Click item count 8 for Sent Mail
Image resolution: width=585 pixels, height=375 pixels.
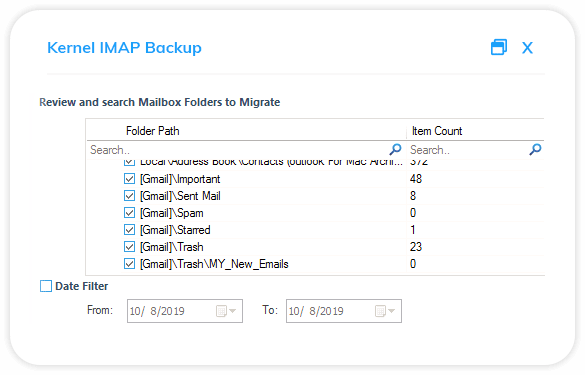click(413, 196)
